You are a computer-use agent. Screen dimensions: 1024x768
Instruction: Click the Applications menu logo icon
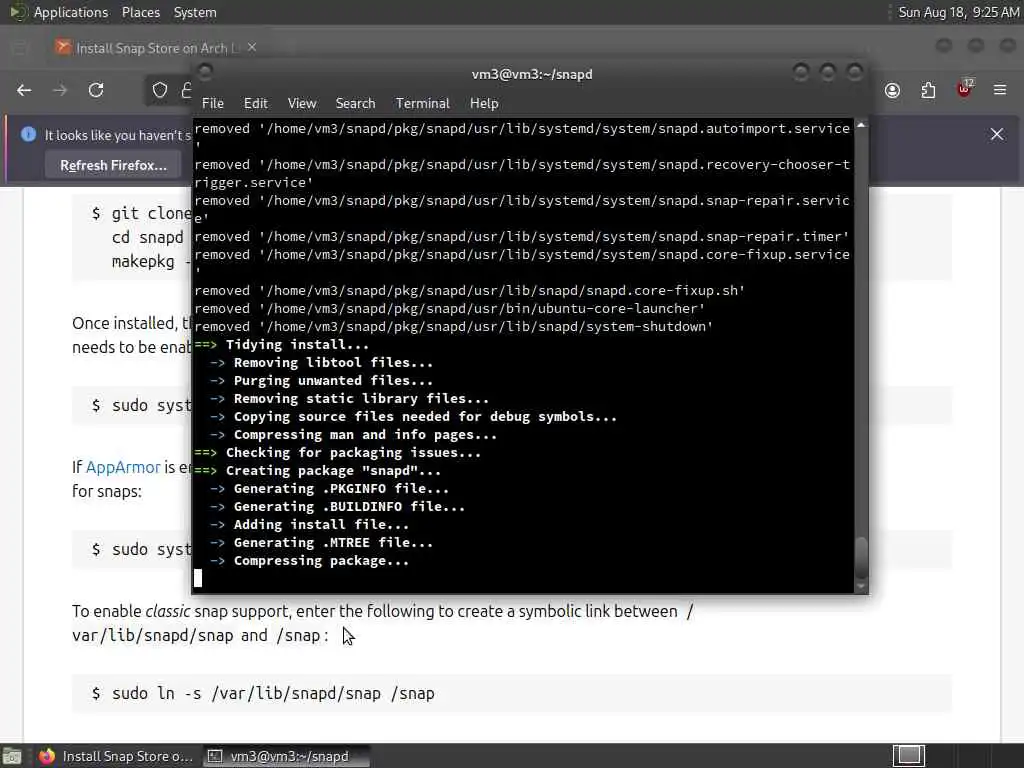[x=18, y=12]
